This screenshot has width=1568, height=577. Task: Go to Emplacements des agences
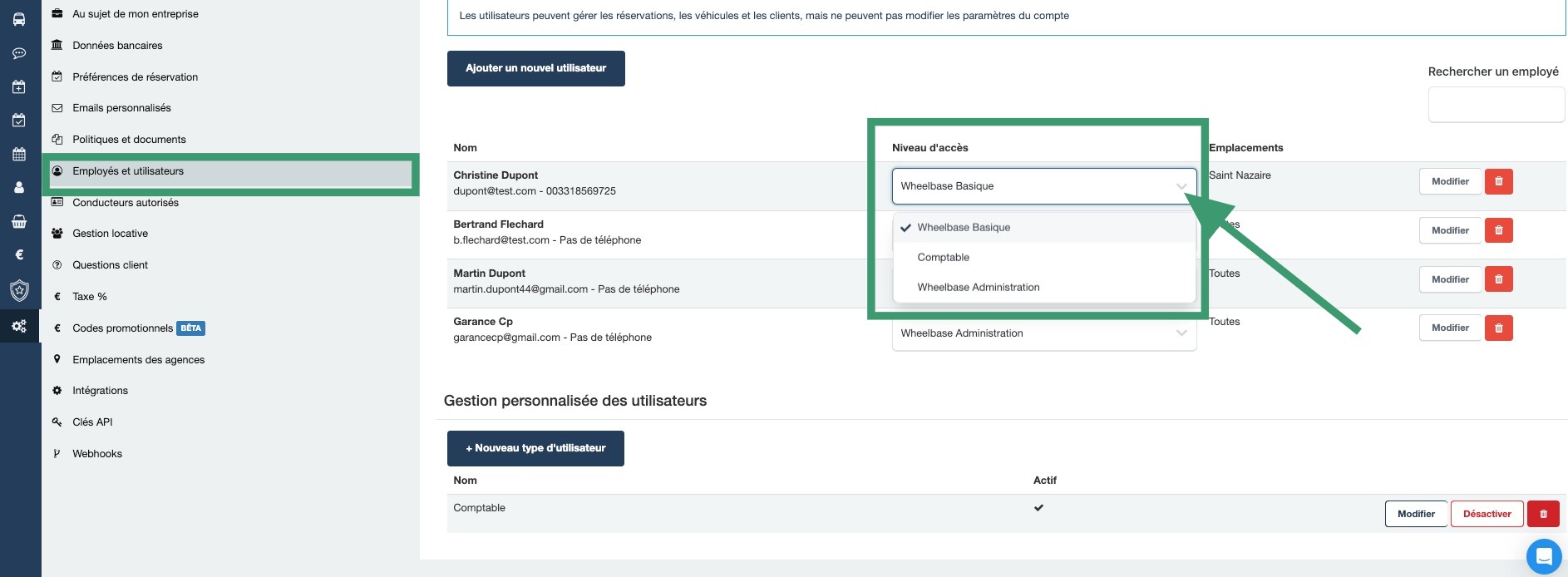click(x=138, y=360)
